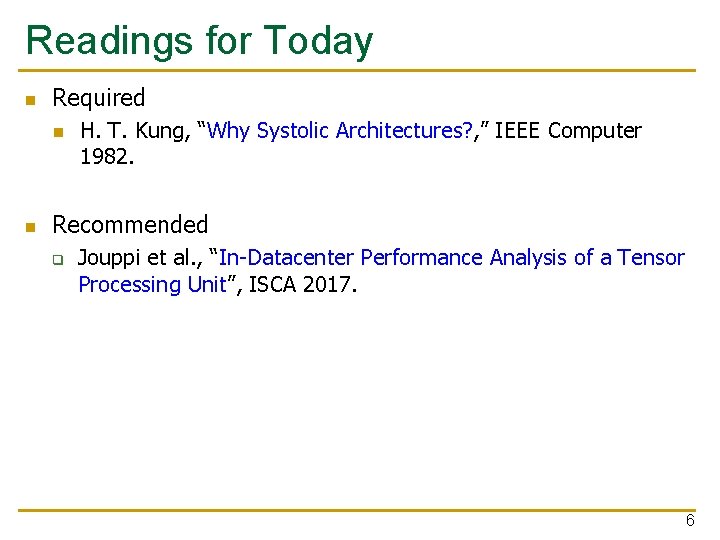Click the small gold bullet before H. T. Kung
The height and width of the screenshot is (540, 720).
58,133
